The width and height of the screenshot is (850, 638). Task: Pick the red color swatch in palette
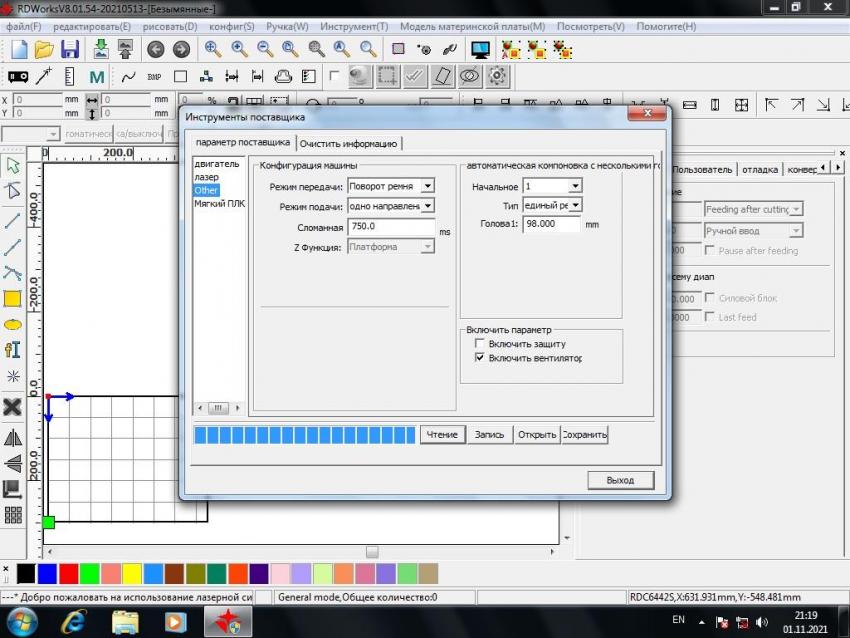68,573
